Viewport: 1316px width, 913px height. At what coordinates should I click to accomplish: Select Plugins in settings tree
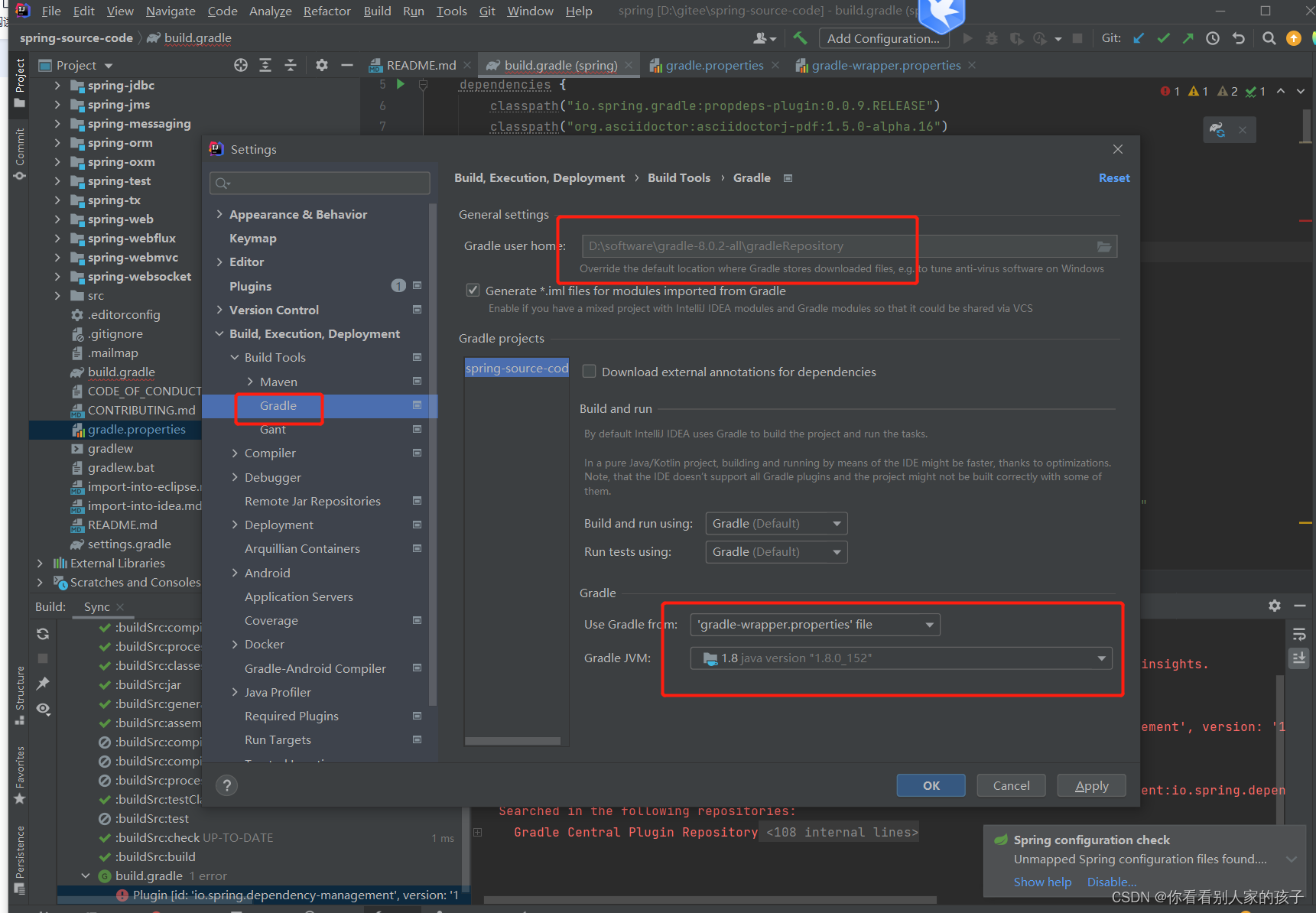(250, 286)
